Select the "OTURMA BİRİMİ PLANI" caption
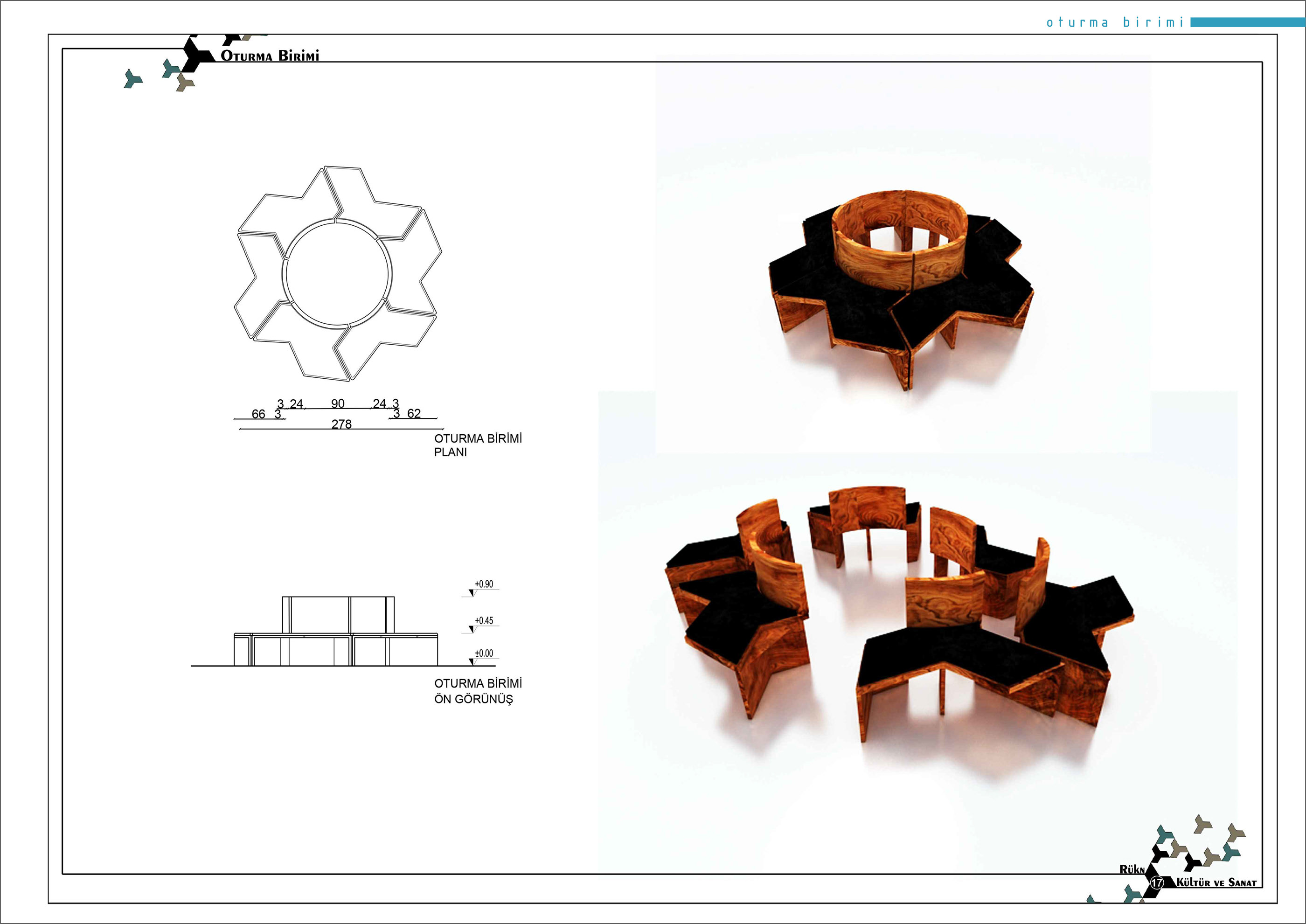This screenshot has height=924, width=1306. [478, 445]
